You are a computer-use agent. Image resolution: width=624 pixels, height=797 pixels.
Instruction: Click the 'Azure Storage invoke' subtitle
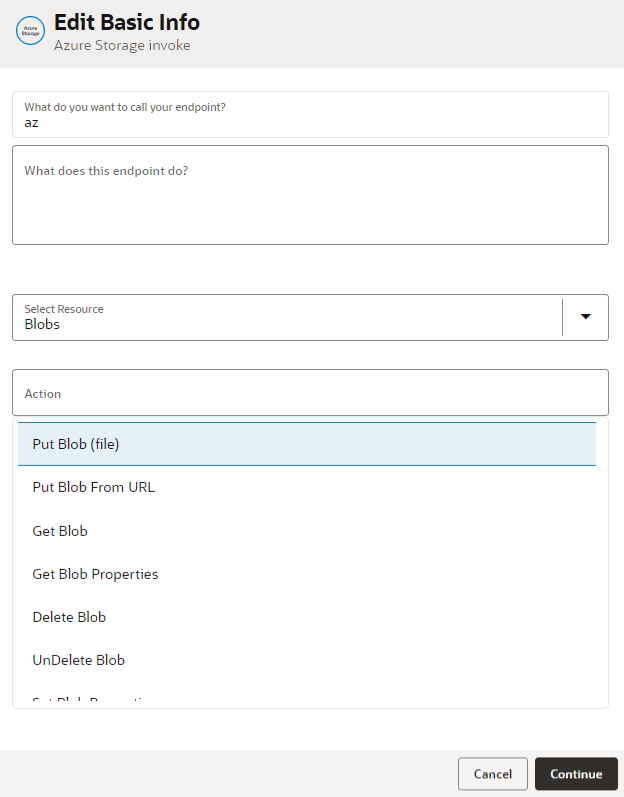(x=122, y=45)
